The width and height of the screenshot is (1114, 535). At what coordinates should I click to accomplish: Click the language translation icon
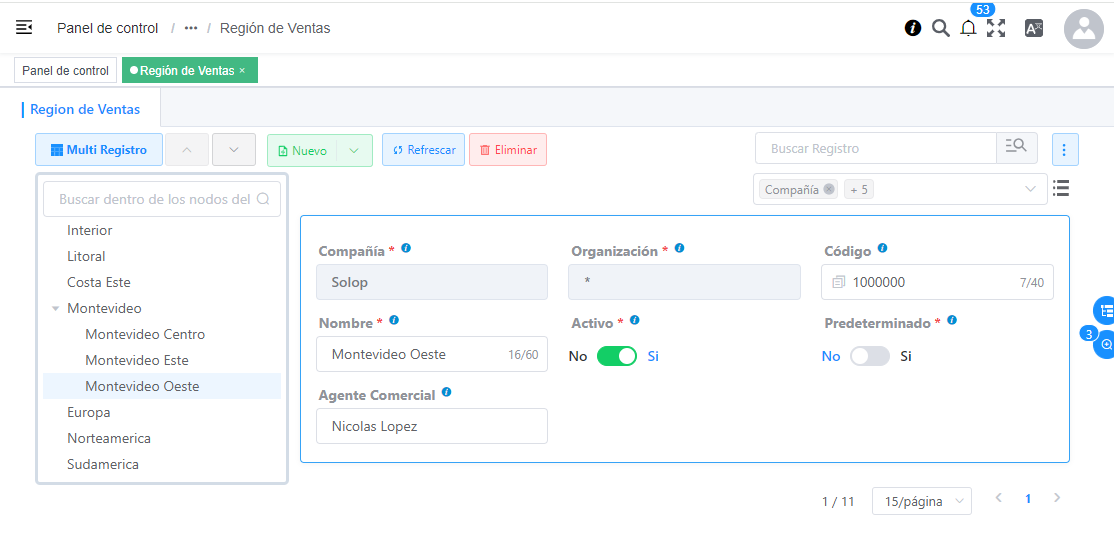tap(1034, 28)
